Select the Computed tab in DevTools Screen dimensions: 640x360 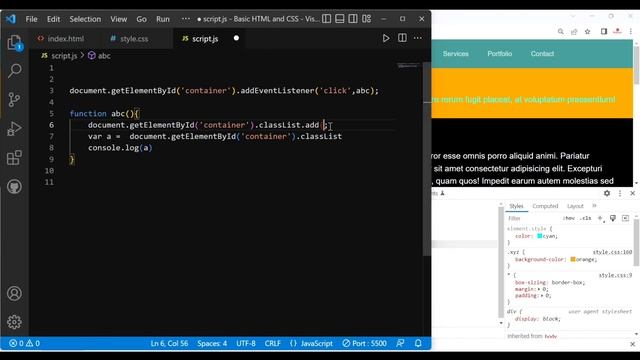pyautogui.click(x=545, y=206)
